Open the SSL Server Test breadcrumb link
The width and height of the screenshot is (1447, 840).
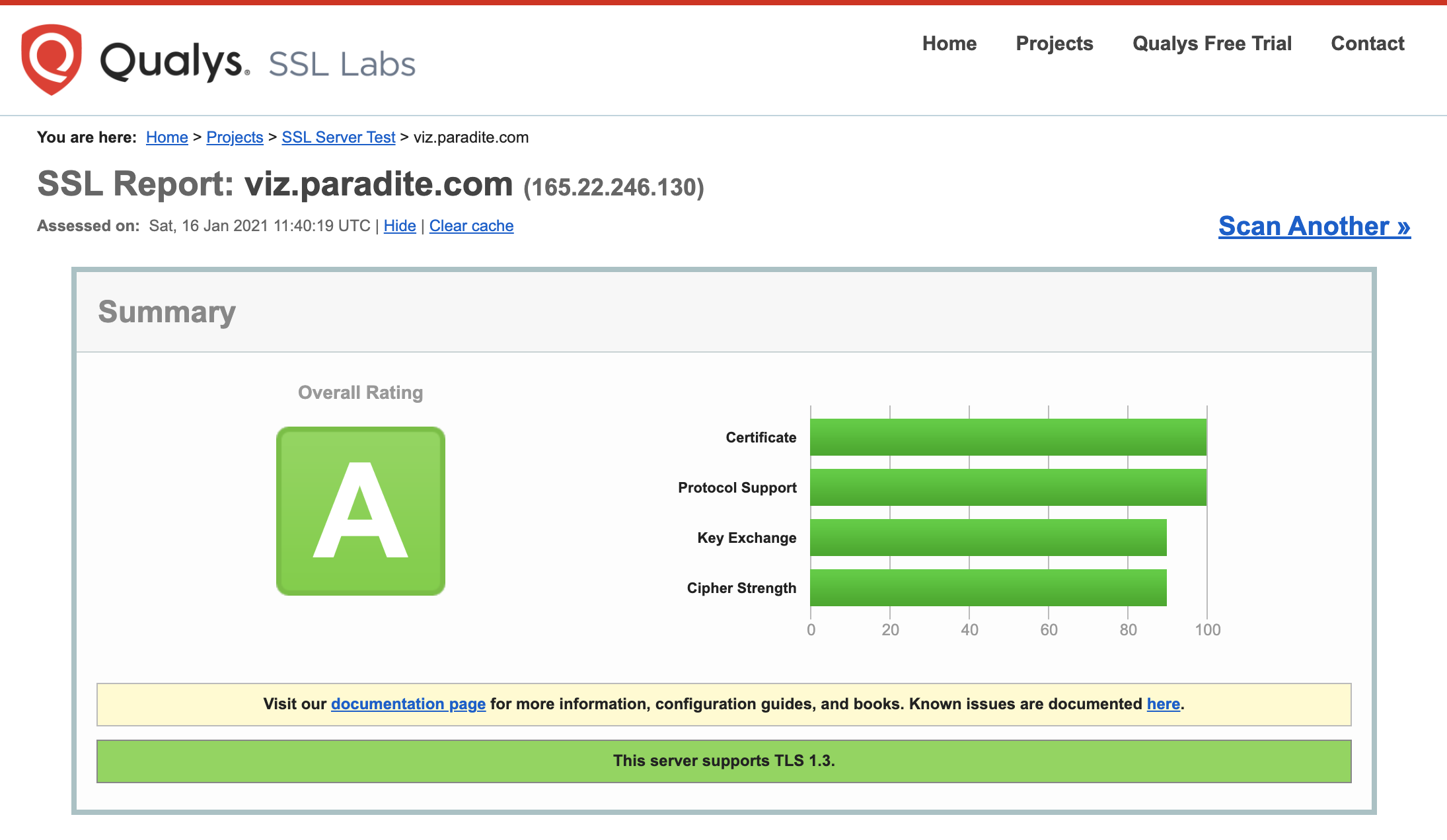click(x=338, y=137)
